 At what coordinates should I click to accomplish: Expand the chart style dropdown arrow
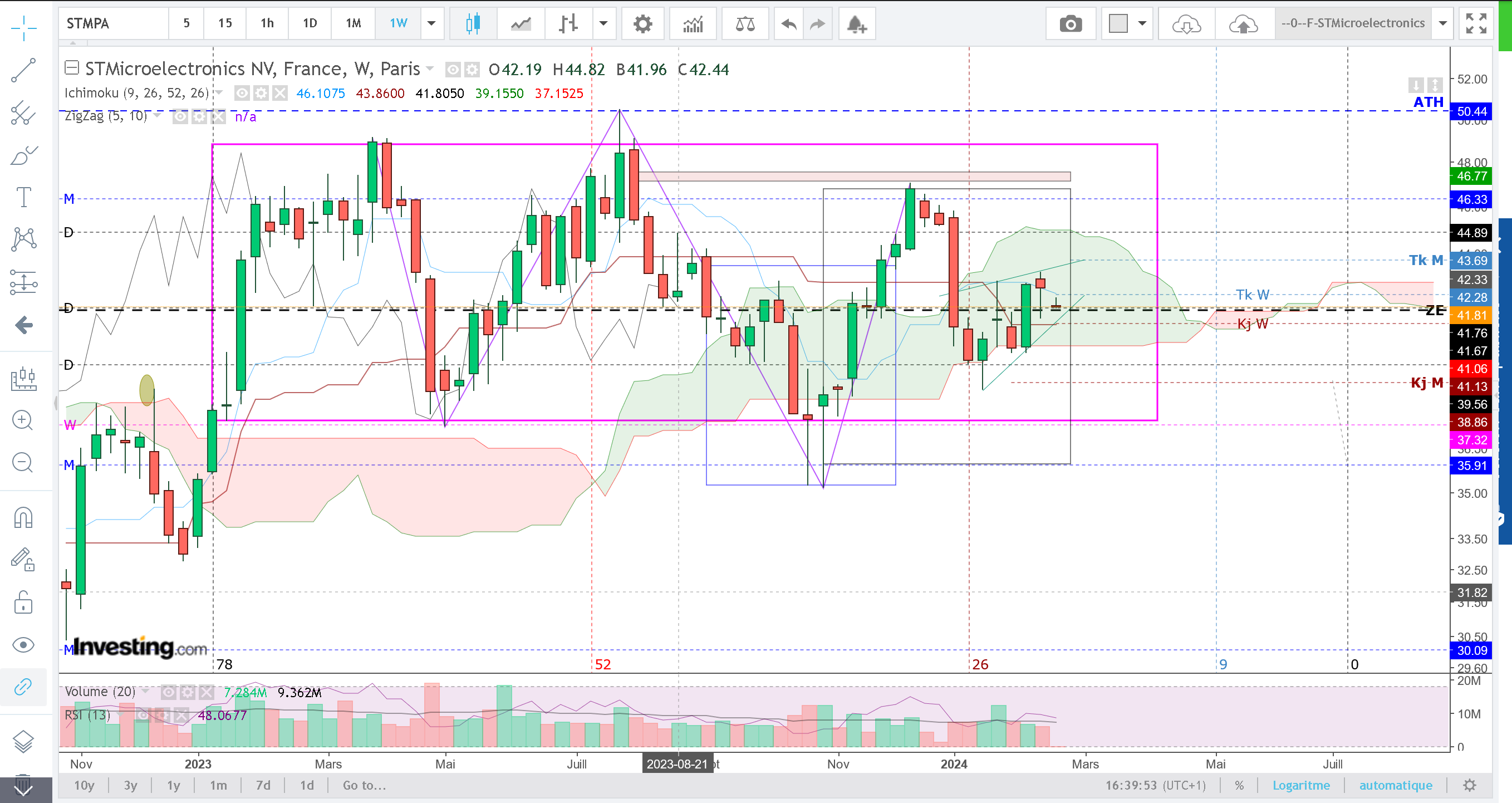603,23
